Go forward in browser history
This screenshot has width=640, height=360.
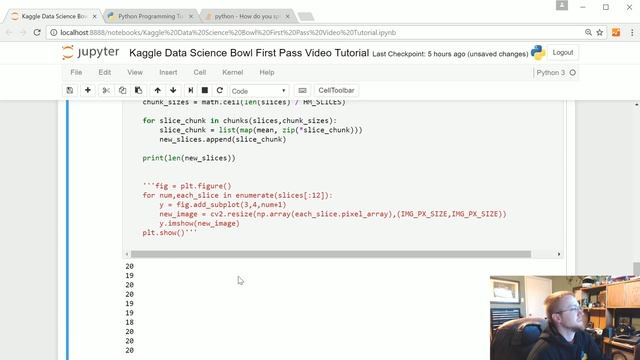click(23, 32)
